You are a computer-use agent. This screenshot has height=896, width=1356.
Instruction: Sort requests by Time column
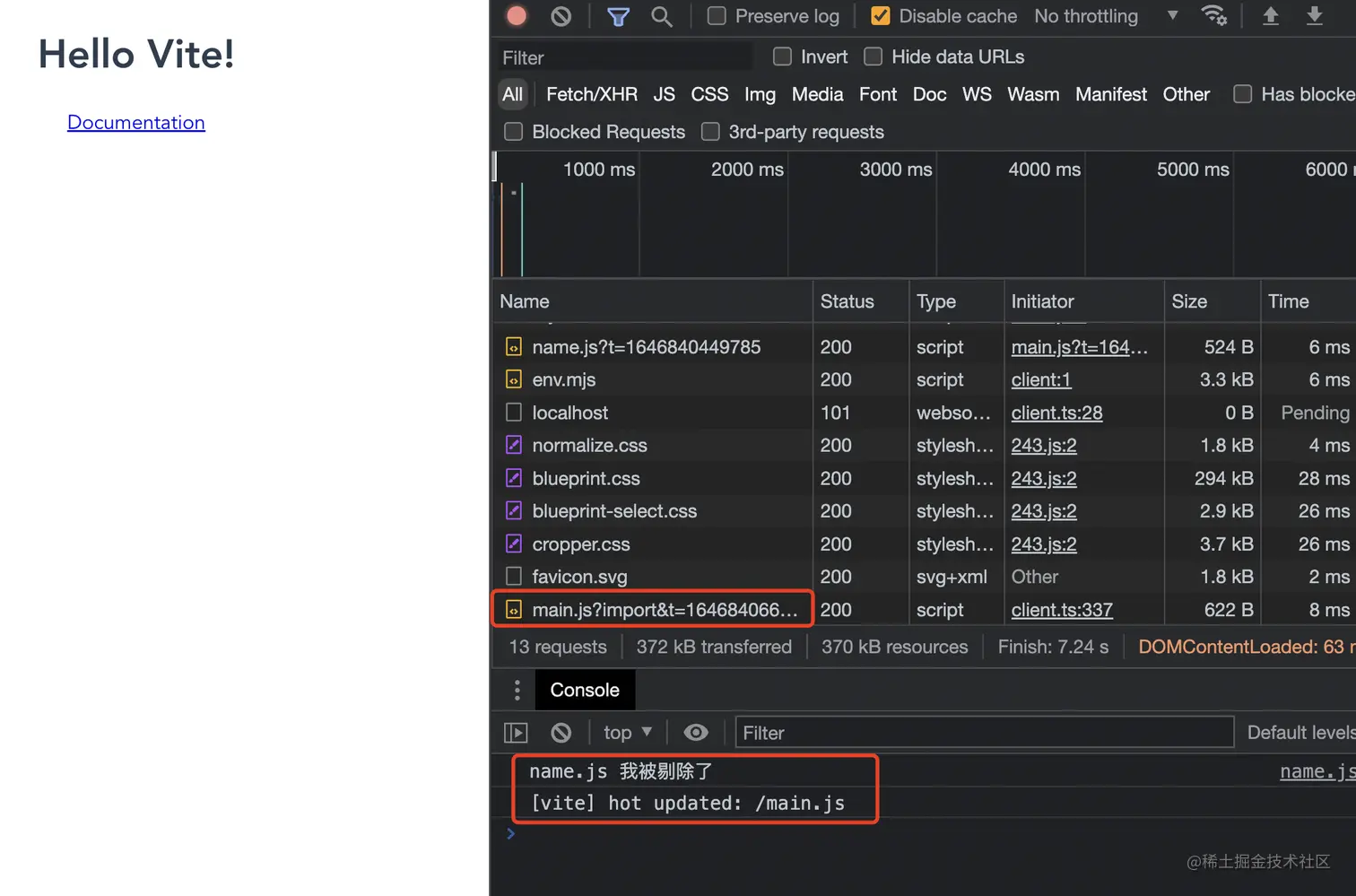pyautogui.click(x=1308, y=301)
